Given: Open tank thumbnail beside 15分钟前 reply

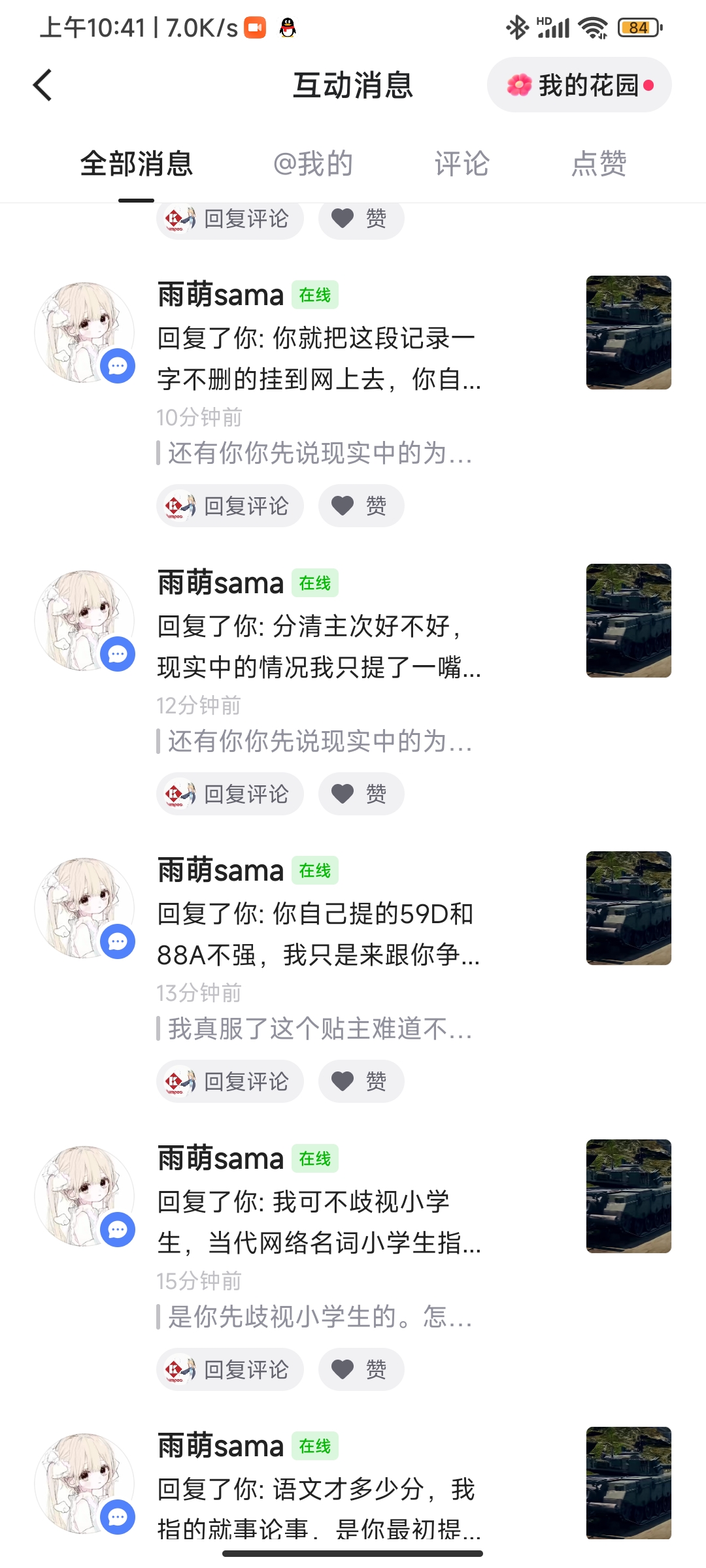Looking at the screenshot, I should coord(629,1196).
